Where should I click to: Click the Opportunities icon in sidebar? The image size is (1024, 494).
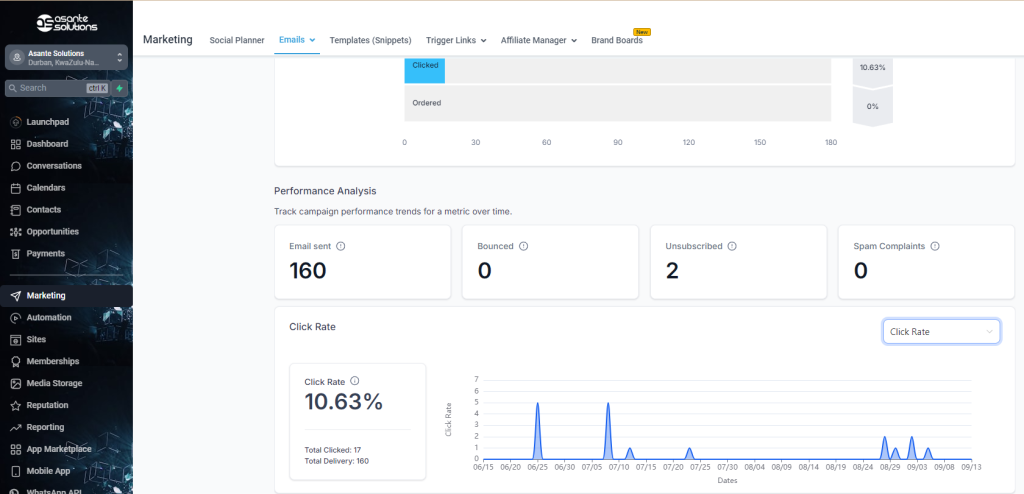[16, 232]
